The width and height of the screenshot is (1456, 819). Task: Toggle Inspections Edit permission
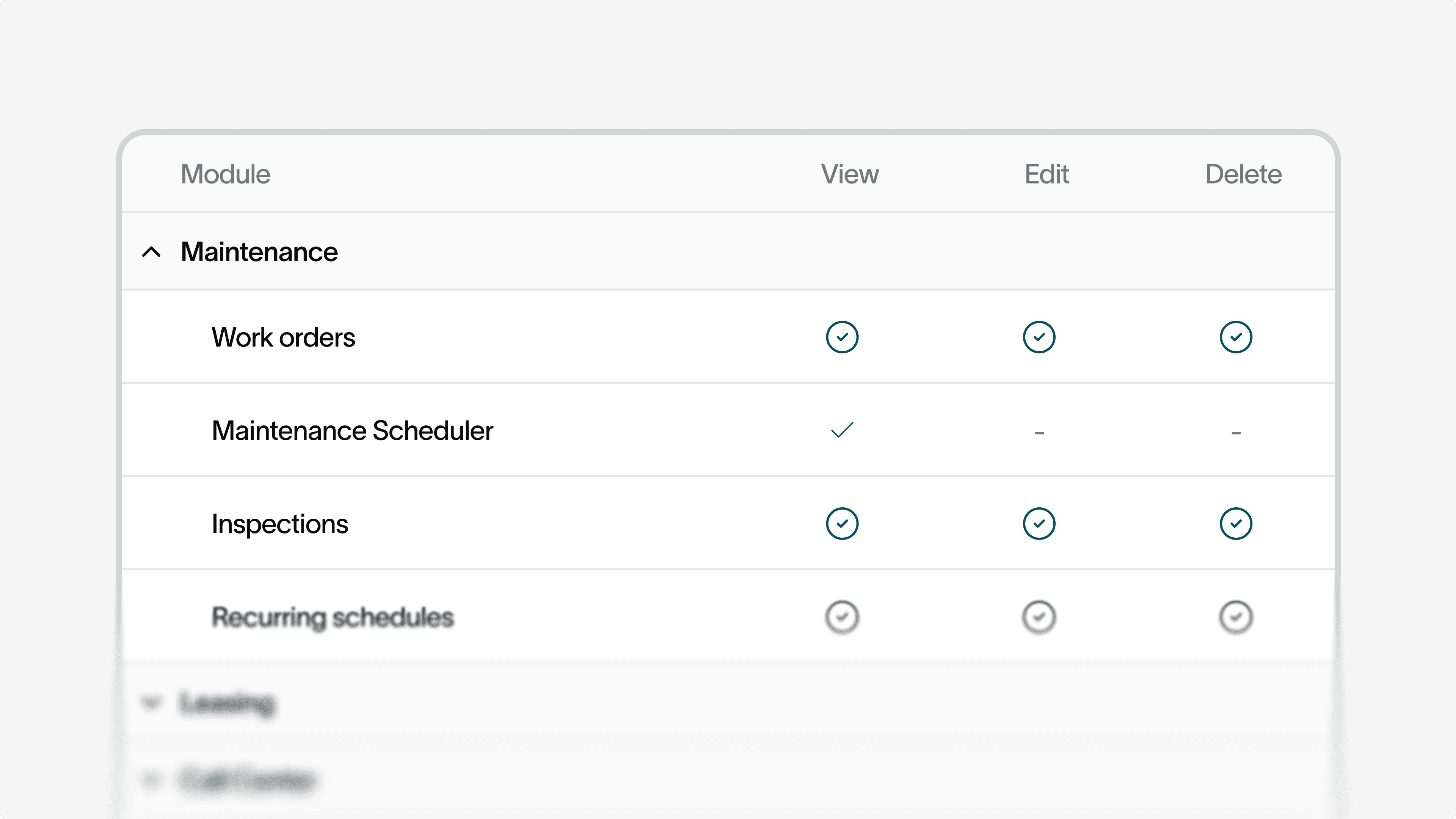(x=1039, y=523)
